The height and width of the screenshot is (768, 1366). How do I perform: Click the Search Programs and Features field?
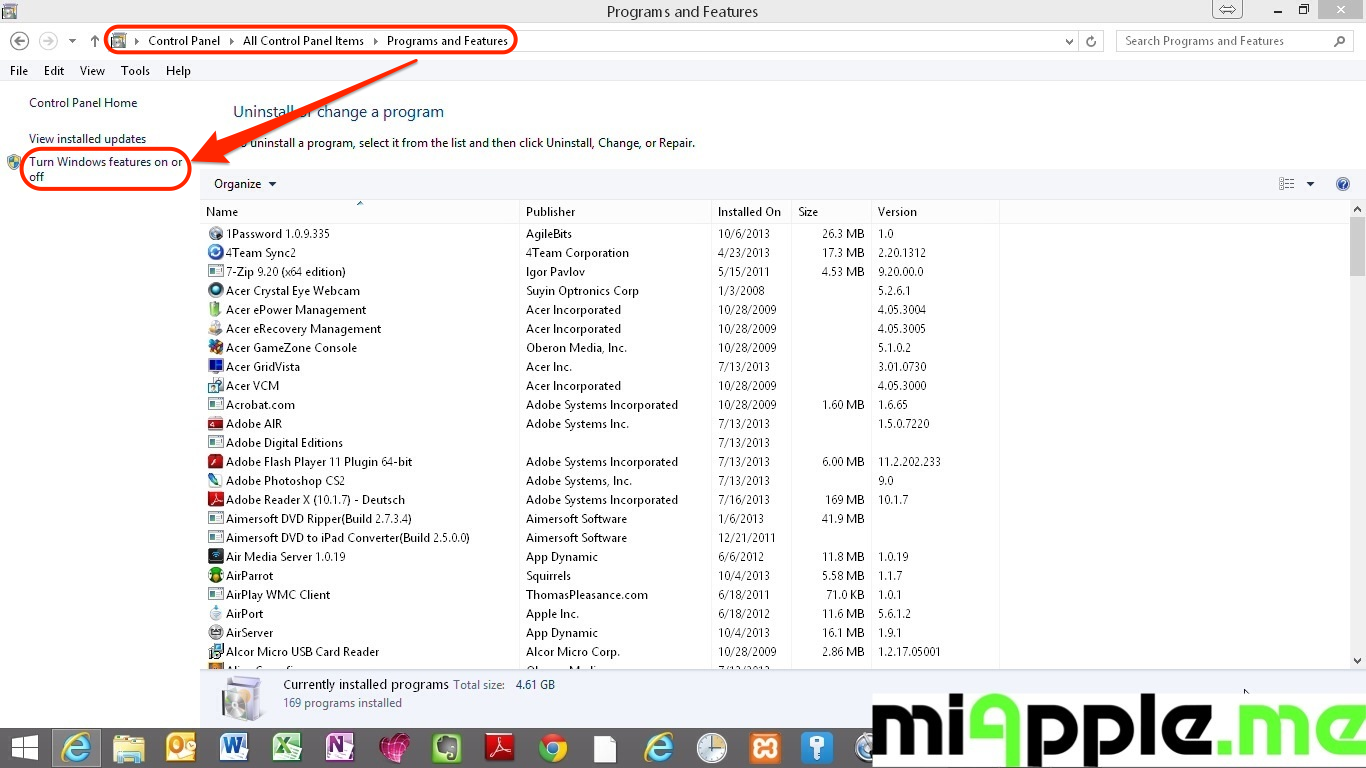(x=1225, y=41)
